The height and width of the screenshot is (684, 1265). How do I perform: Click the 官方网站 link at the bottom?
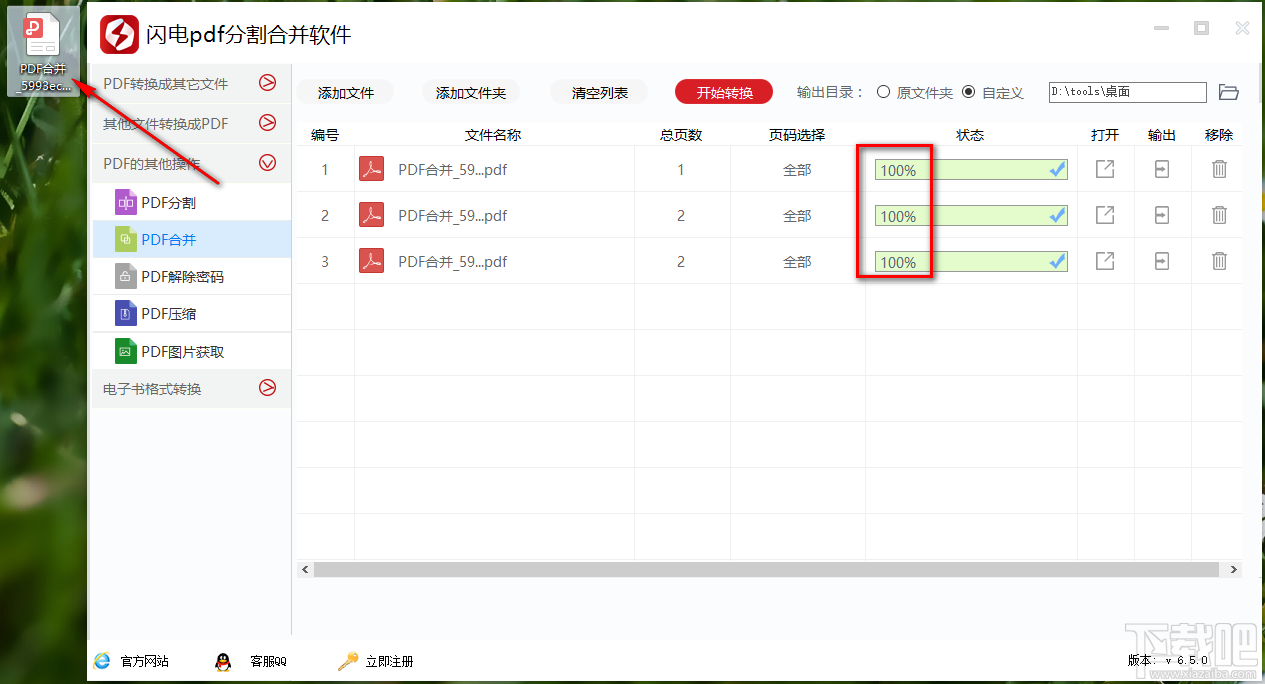(145, 660)
